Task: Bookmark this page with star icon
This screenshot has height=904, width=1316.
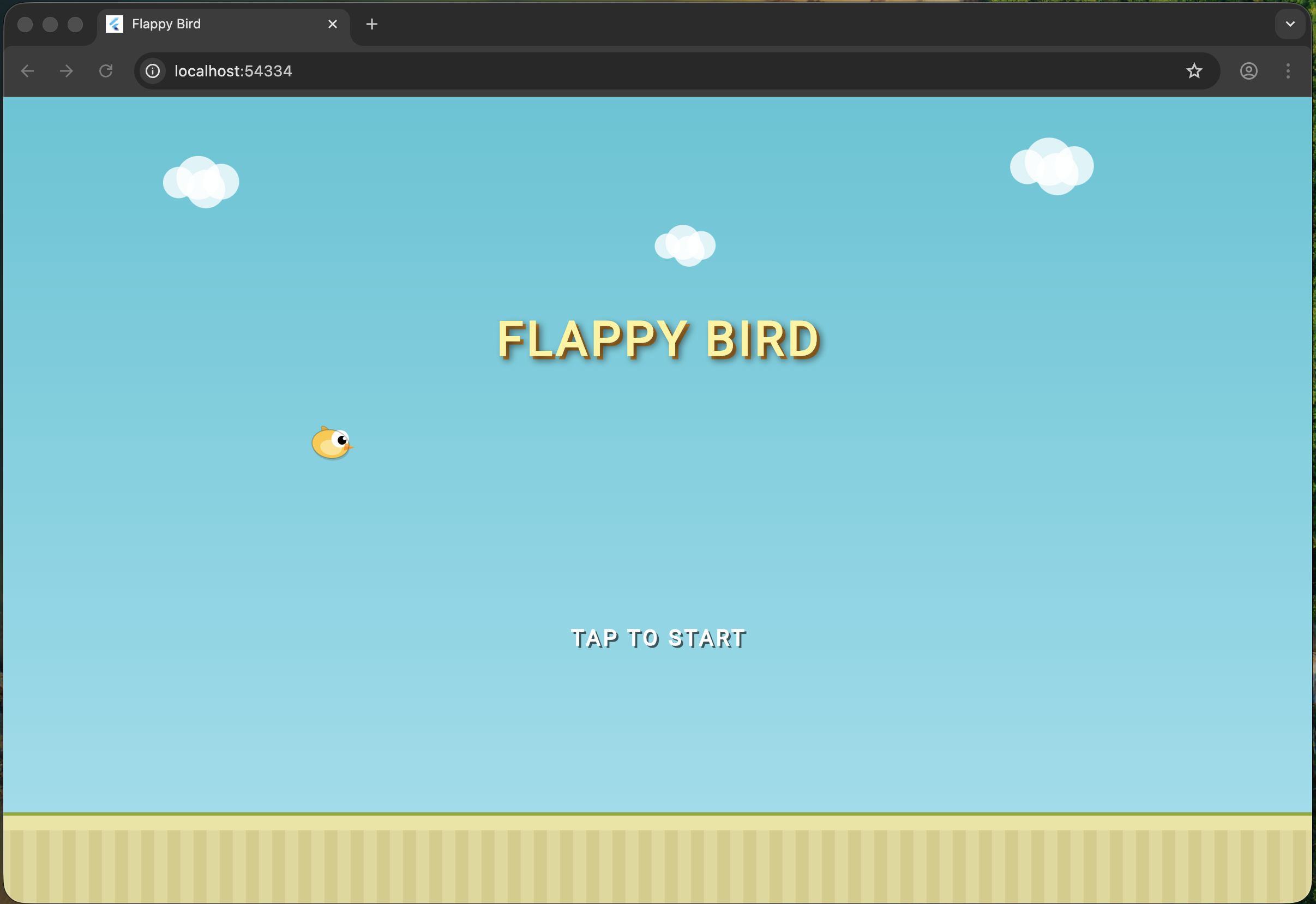Action: coord(1194,71)
